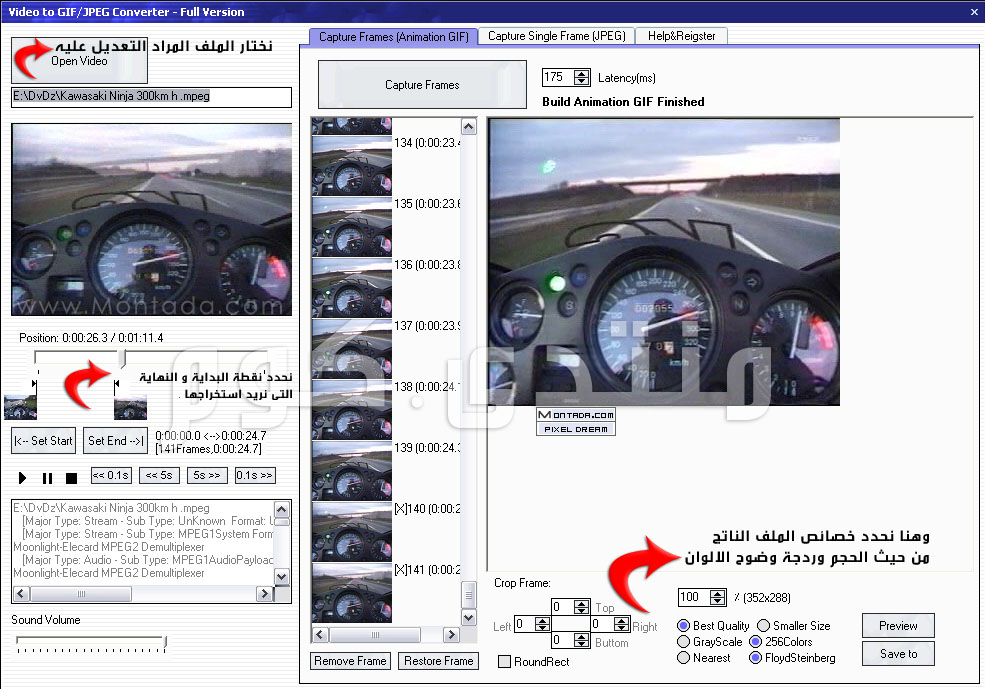
Task: Pause the video playback
Action: pos(47,477)
